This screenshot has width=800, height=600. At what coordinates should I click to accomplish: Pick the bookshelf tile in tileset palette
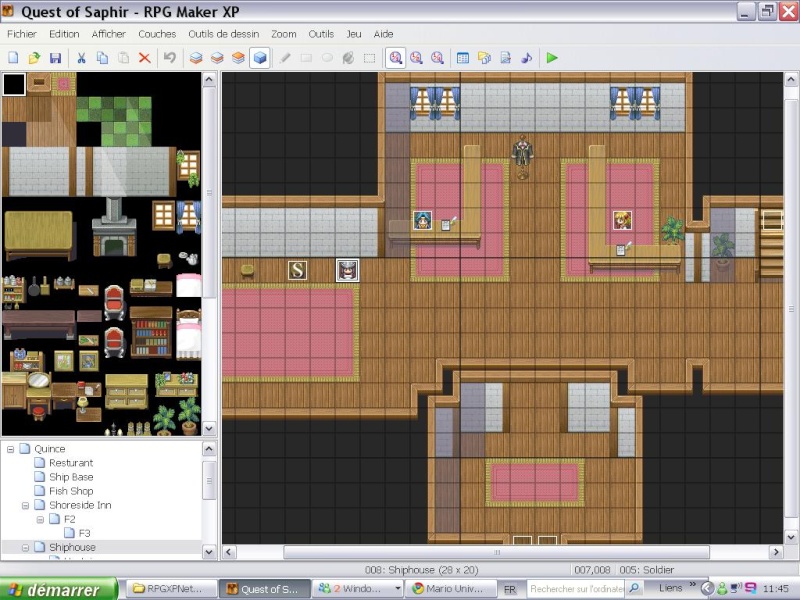151,332
